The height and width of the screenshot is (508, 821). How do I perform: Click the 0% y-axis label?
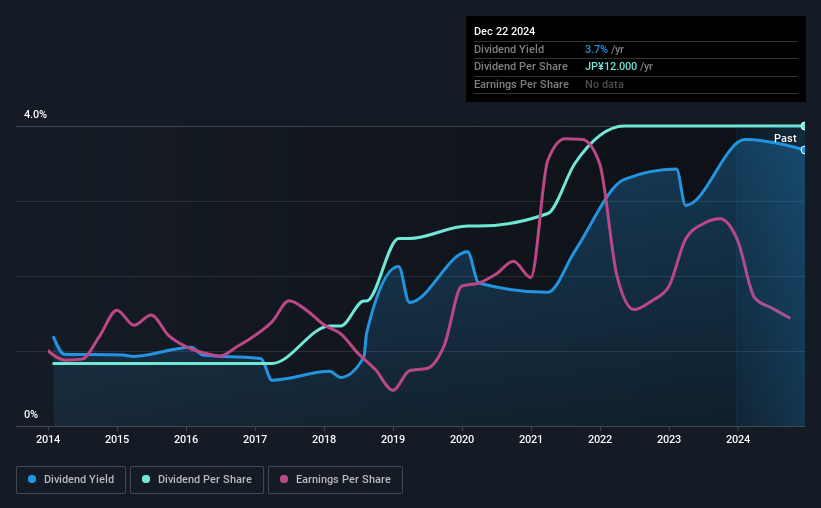(31, 414)
